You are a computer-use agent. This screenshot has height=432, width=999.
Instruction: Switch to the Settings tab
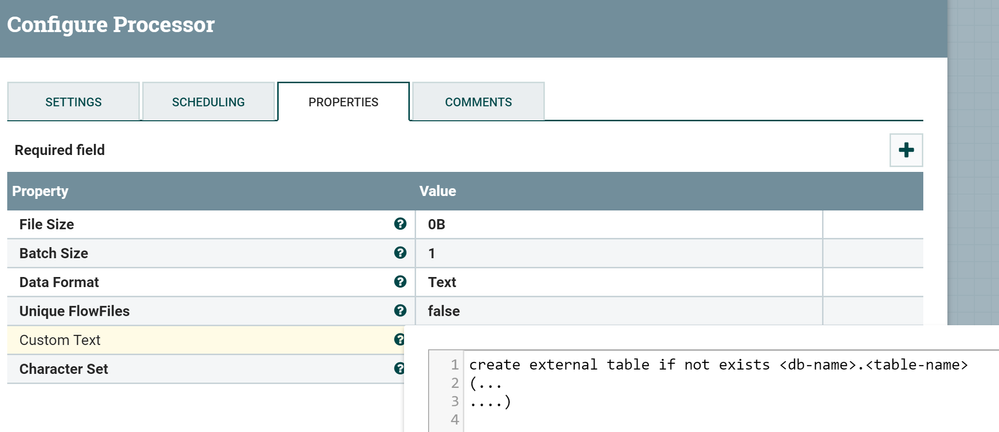click(73, 102)
